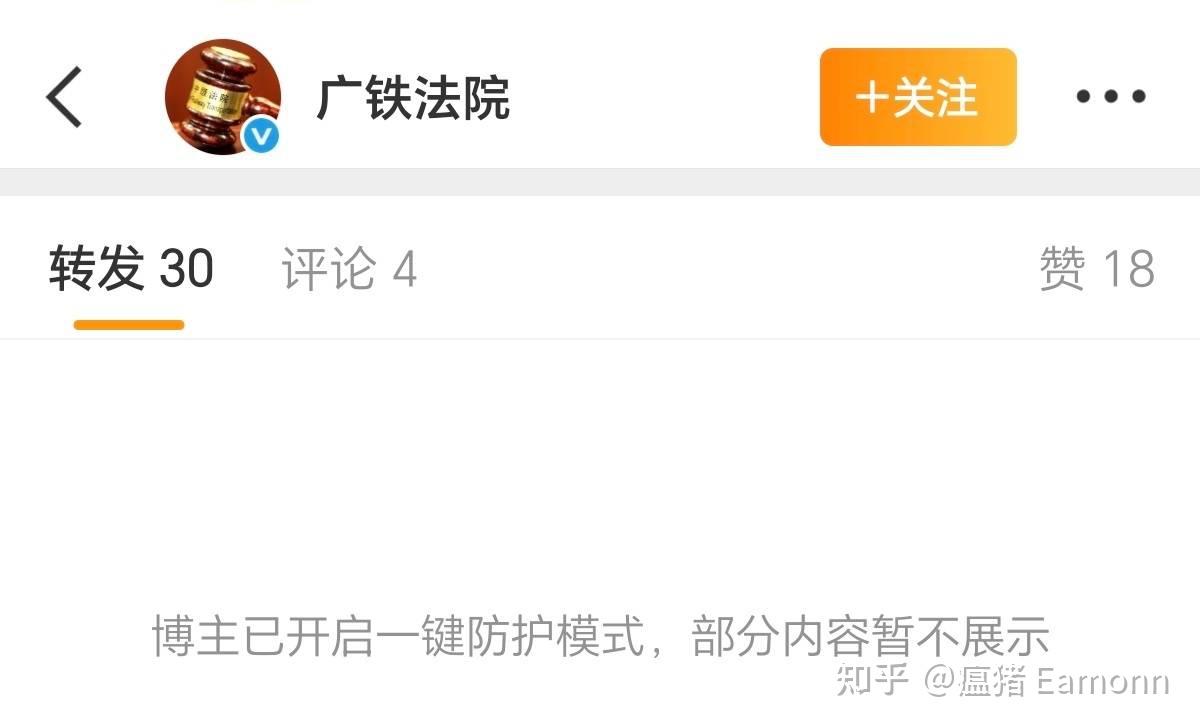Click the @瘟猪 Earnonn watermark name
Image resolution: width=1200 pixels, height=728 pixels.
click(x=1046, y=681)
